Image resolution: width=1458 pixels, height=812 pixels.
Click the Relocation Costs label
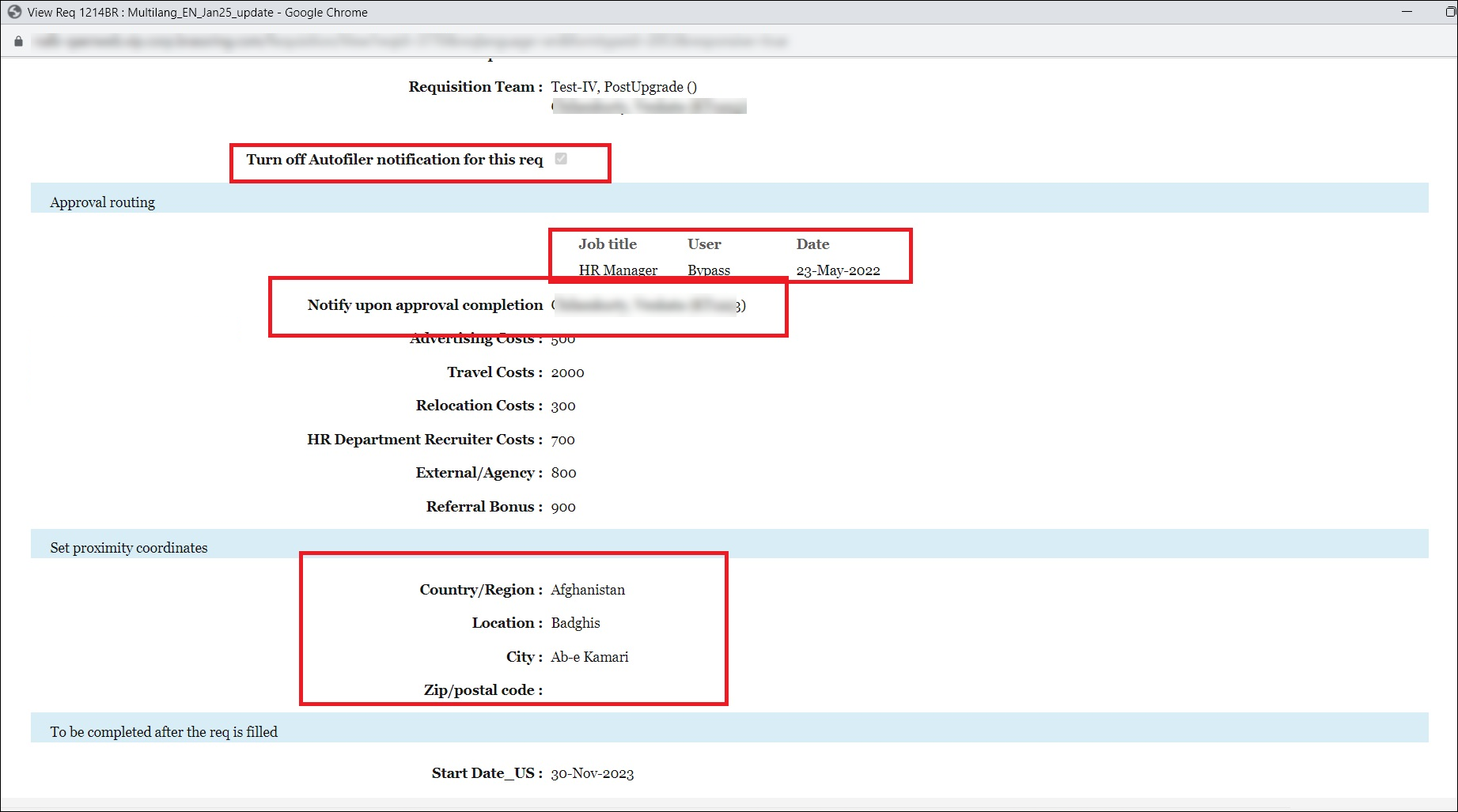(479, 406)
